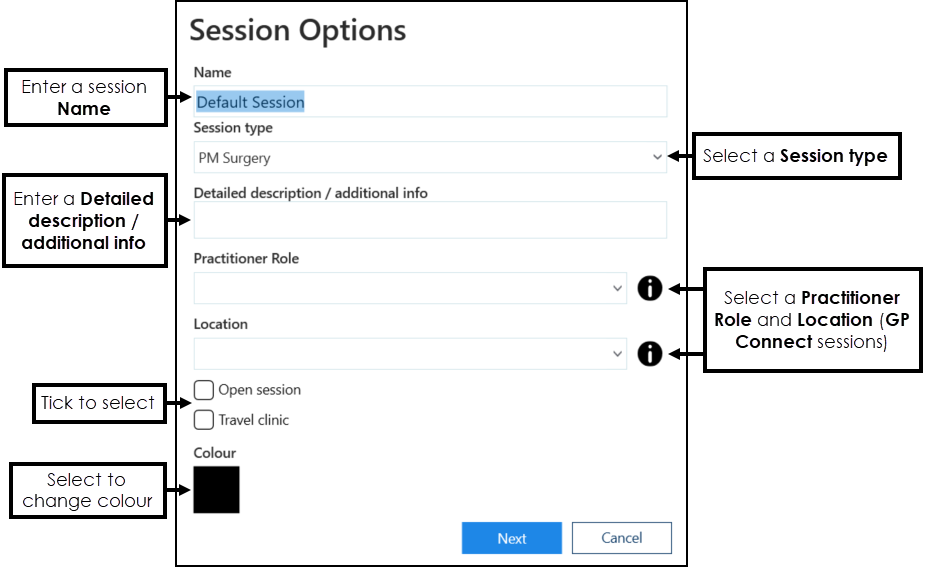Click the 'Enter a session Name' callout
925x567 pixels.
pyautogui.click(x=85, y=98)
